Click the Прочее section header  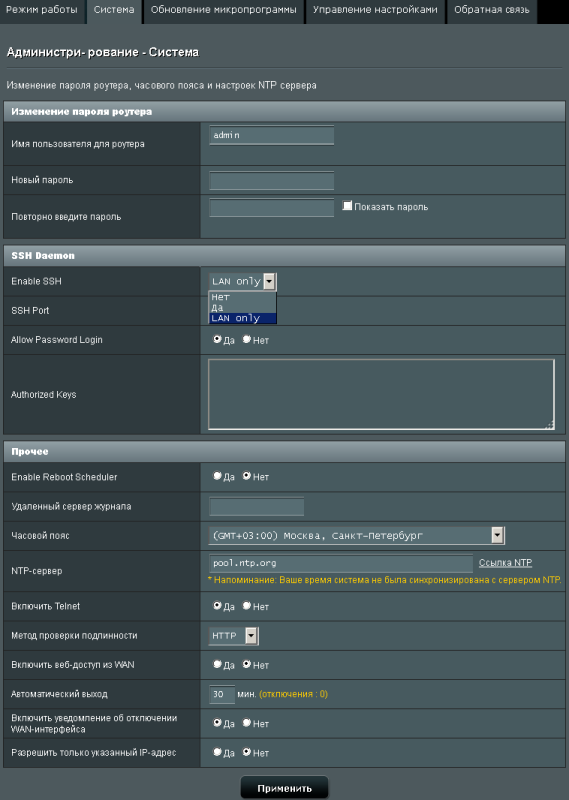(284, 452)
